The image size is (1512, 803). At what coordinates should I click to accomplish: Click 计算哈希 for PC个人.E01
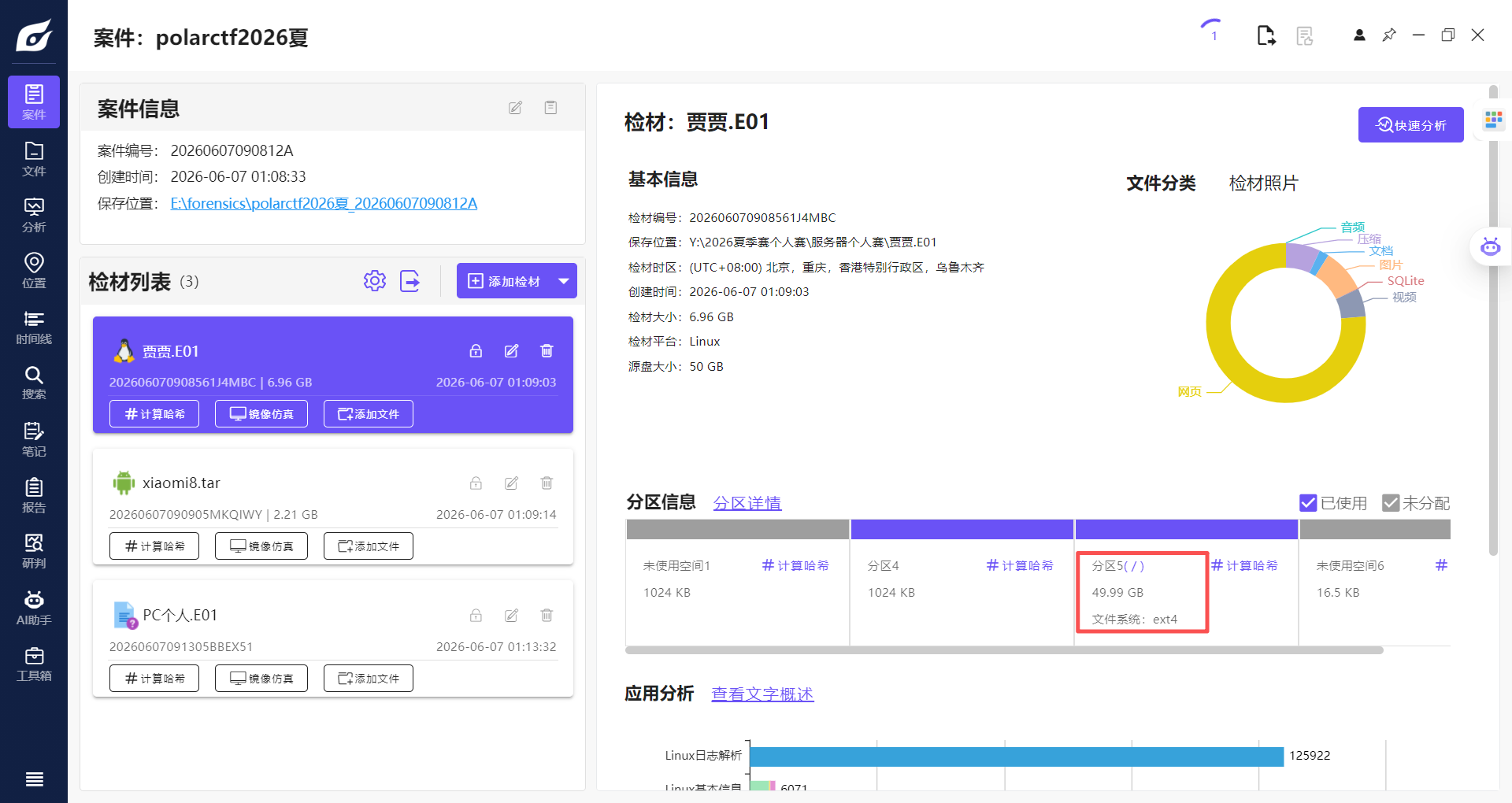click(x=154, y=679)
